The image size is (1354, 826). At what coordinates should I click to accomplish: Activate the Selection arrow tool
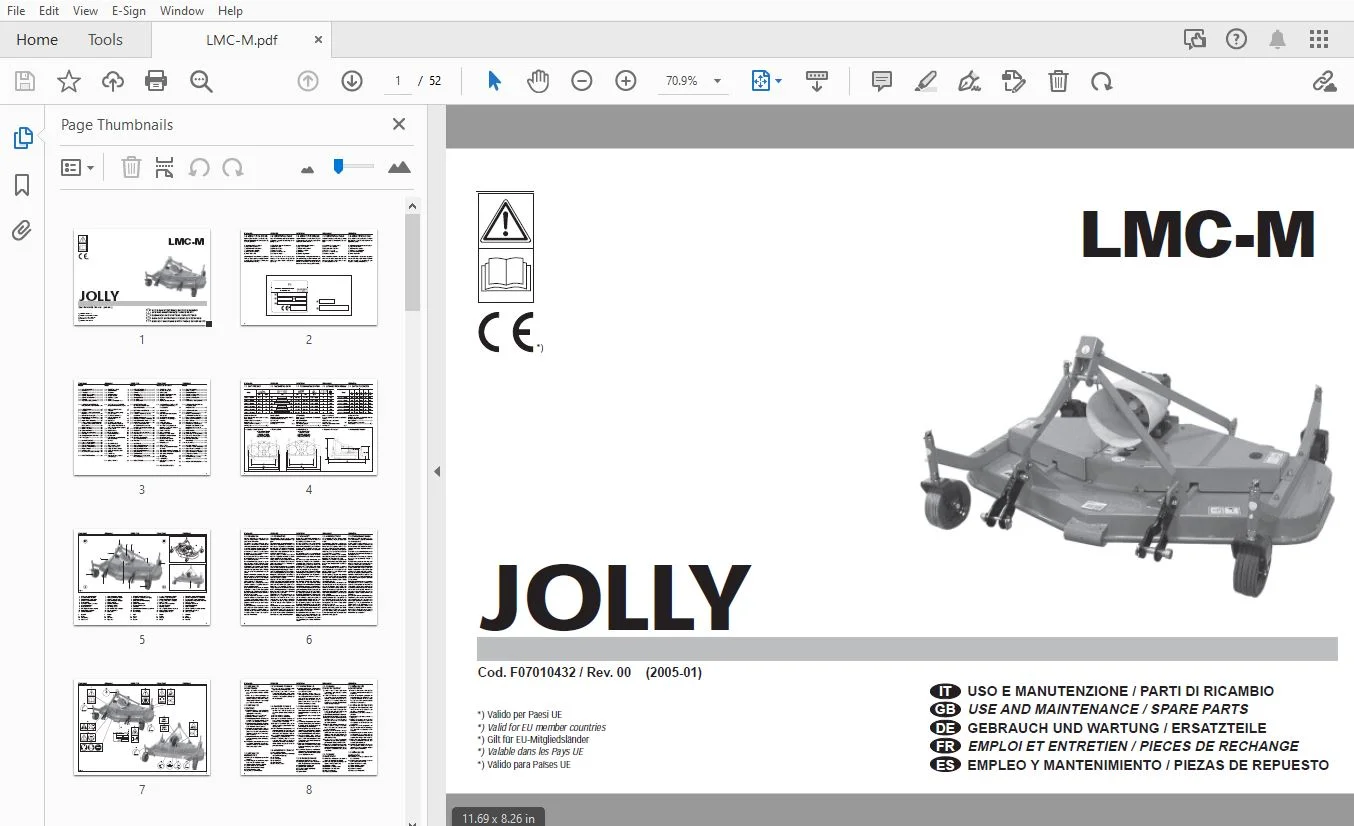coord(494,81)
